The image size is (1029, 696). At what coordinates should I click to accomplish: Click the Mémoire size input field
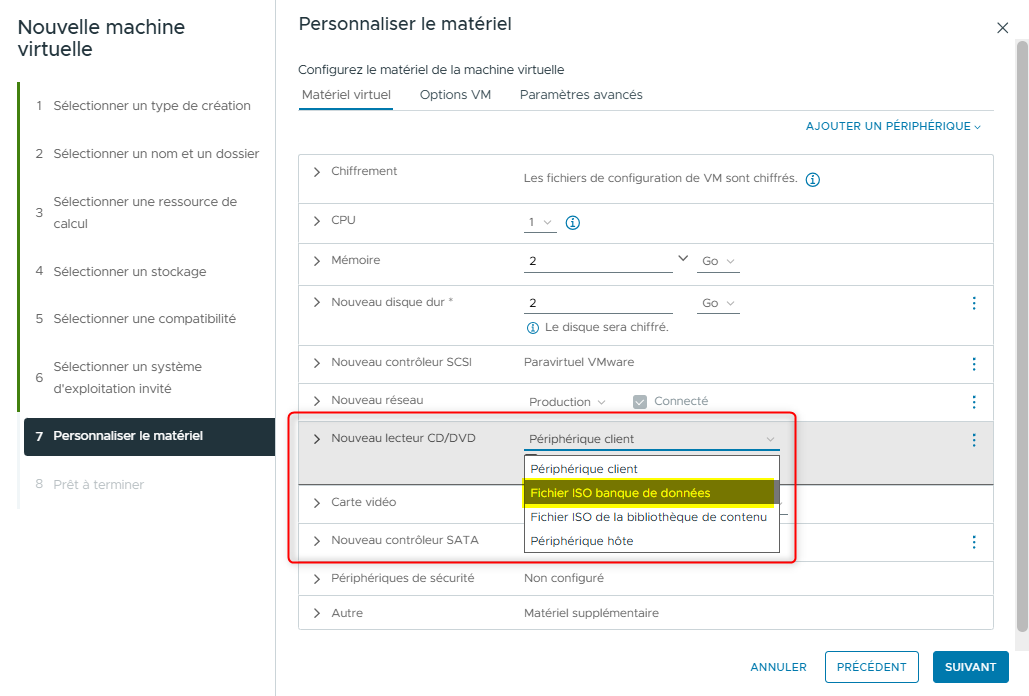(x=598, y=261)
